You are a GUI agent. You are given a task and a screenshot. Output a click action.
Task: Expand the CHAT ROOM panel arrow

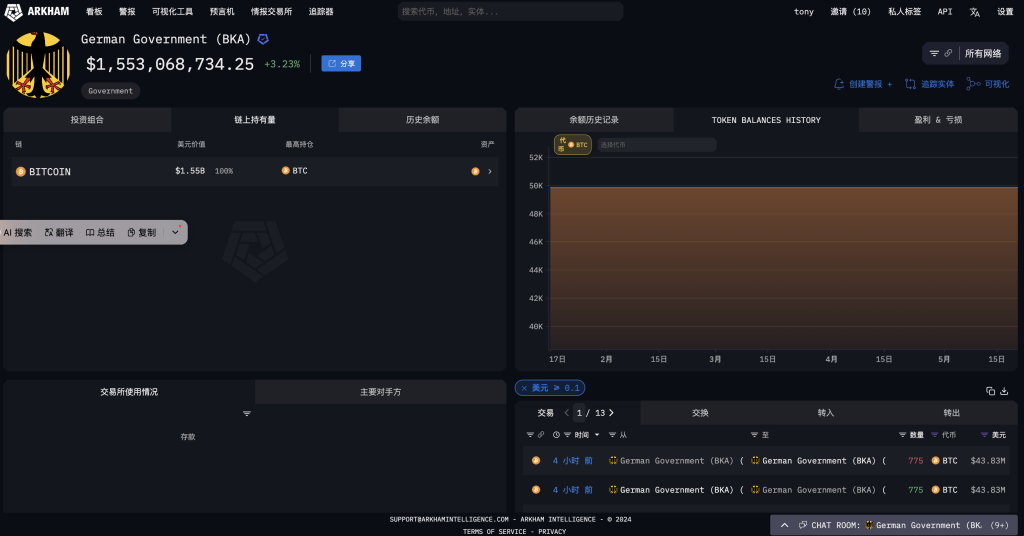pos(785,525)
